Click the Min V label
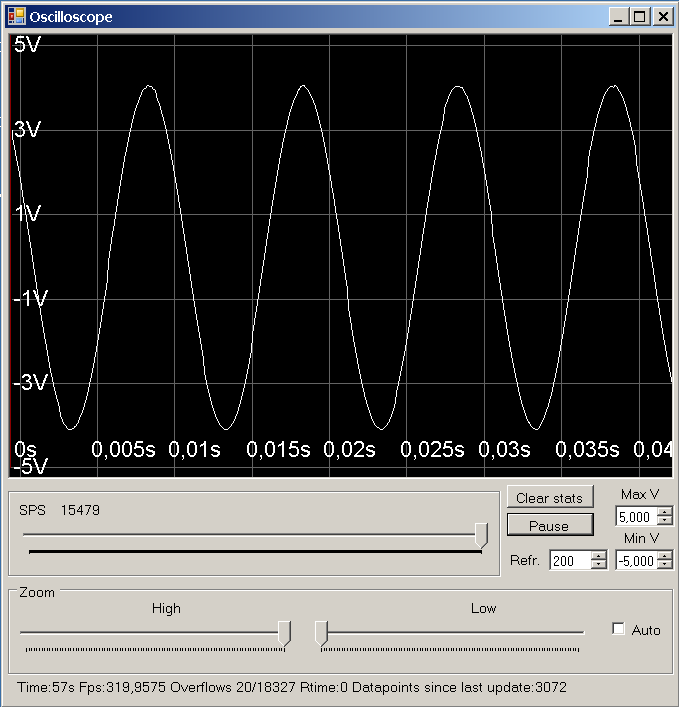This screenshot has width=679, height=707. click(x=641, y=538)
